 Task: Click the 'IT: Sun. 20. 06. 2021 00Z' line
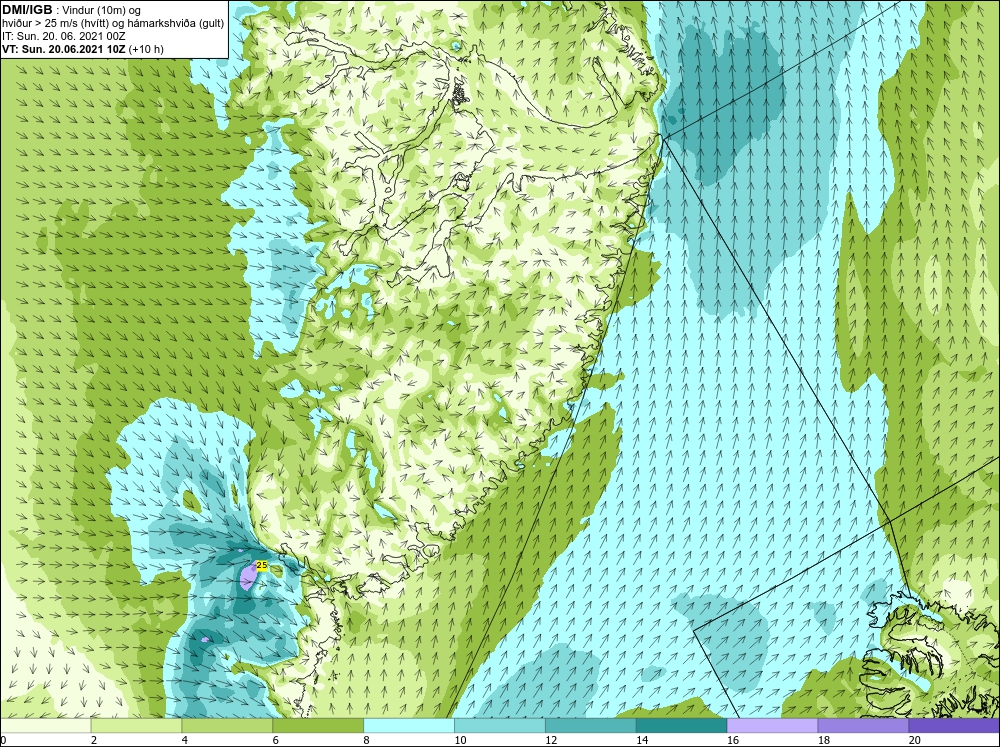tap(64, 36)
